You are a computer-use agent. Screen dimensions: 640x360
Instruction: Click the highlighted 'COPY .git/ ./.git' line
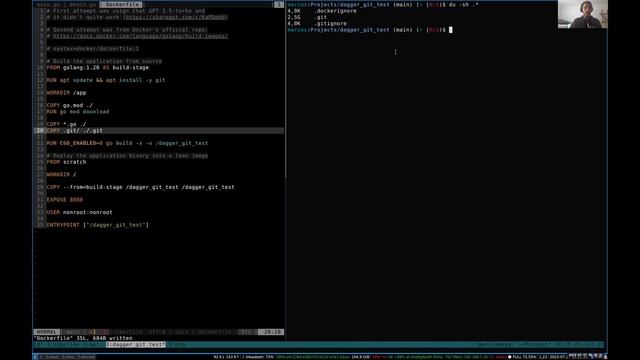pos(74,131)
